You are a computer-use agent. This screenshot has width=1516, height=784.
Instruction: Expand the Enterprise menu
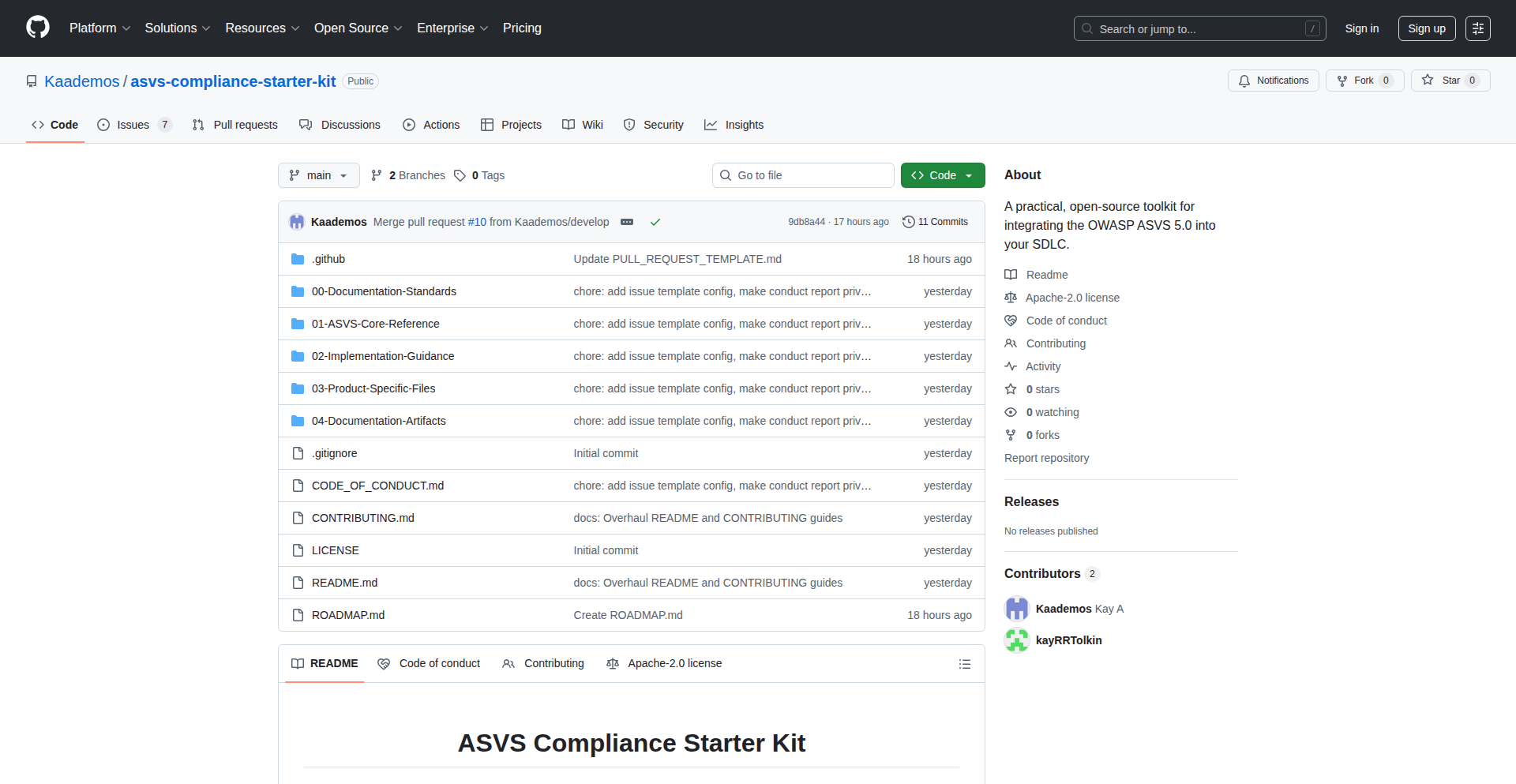coord(452,28)
